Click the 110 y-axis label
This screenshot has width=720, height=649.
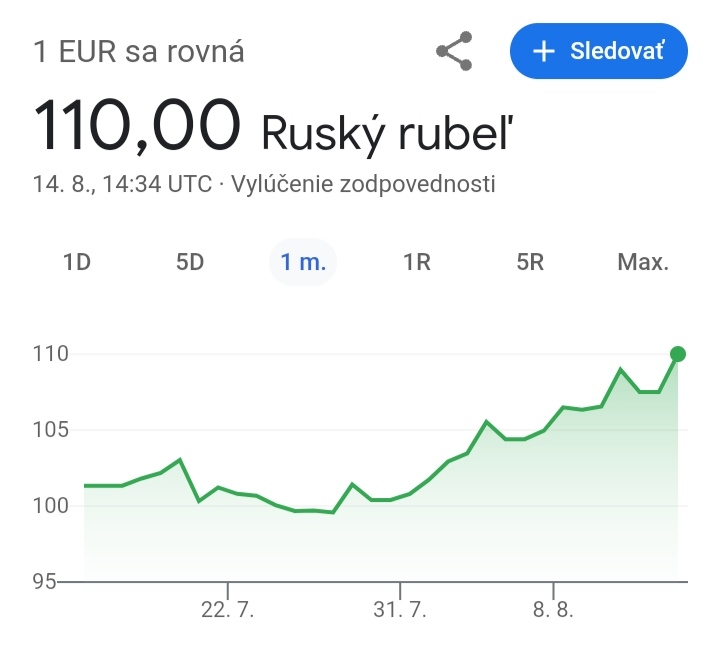[51, 354]
